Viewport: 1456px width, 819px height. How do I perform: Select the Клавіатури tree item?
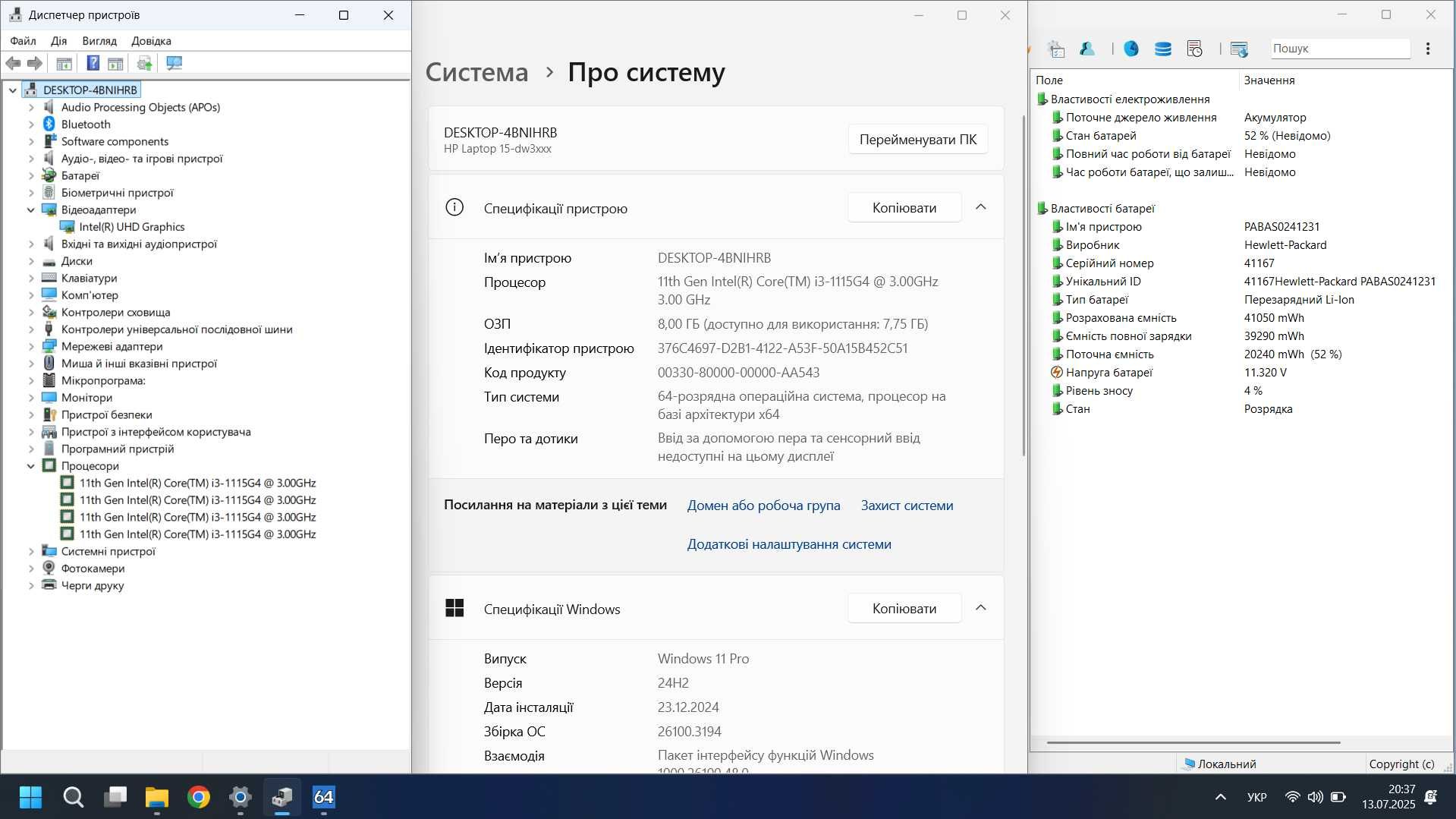pyautogui.click(x=89, y=279)
